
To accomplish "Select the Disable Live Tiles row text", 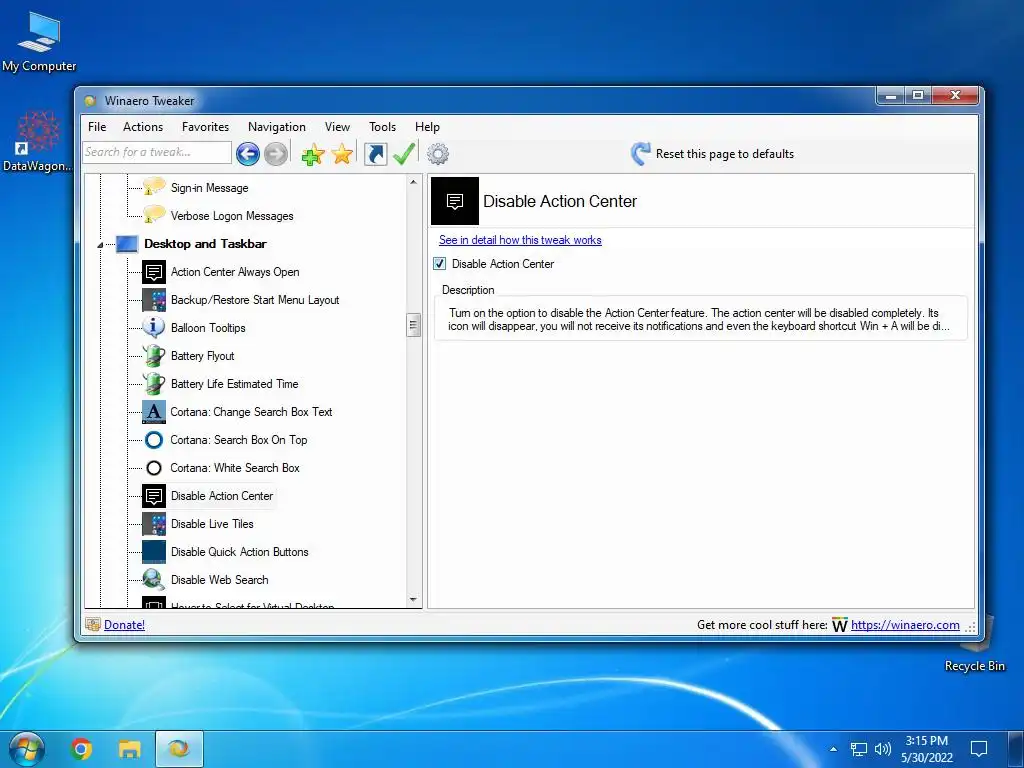I will click(x=212, y=524).
